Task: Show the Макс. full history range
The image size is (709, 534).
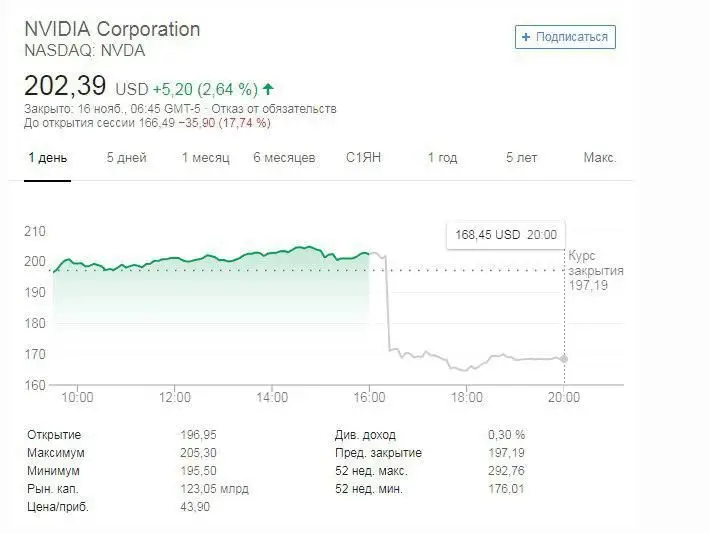Action: point(599,158)
